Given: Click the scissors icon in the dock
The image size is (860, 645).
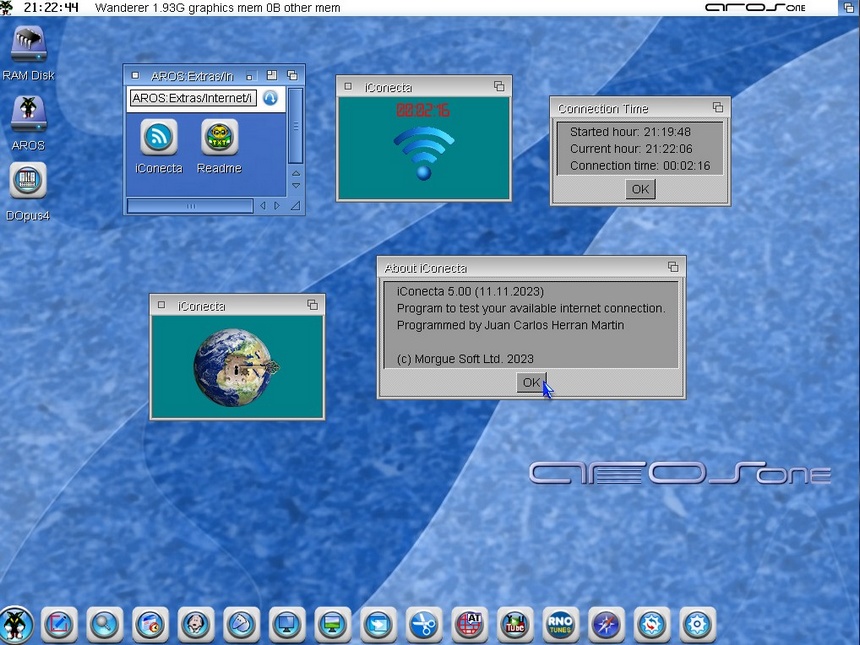Looking at the screenshot, I should pos(423,625).
